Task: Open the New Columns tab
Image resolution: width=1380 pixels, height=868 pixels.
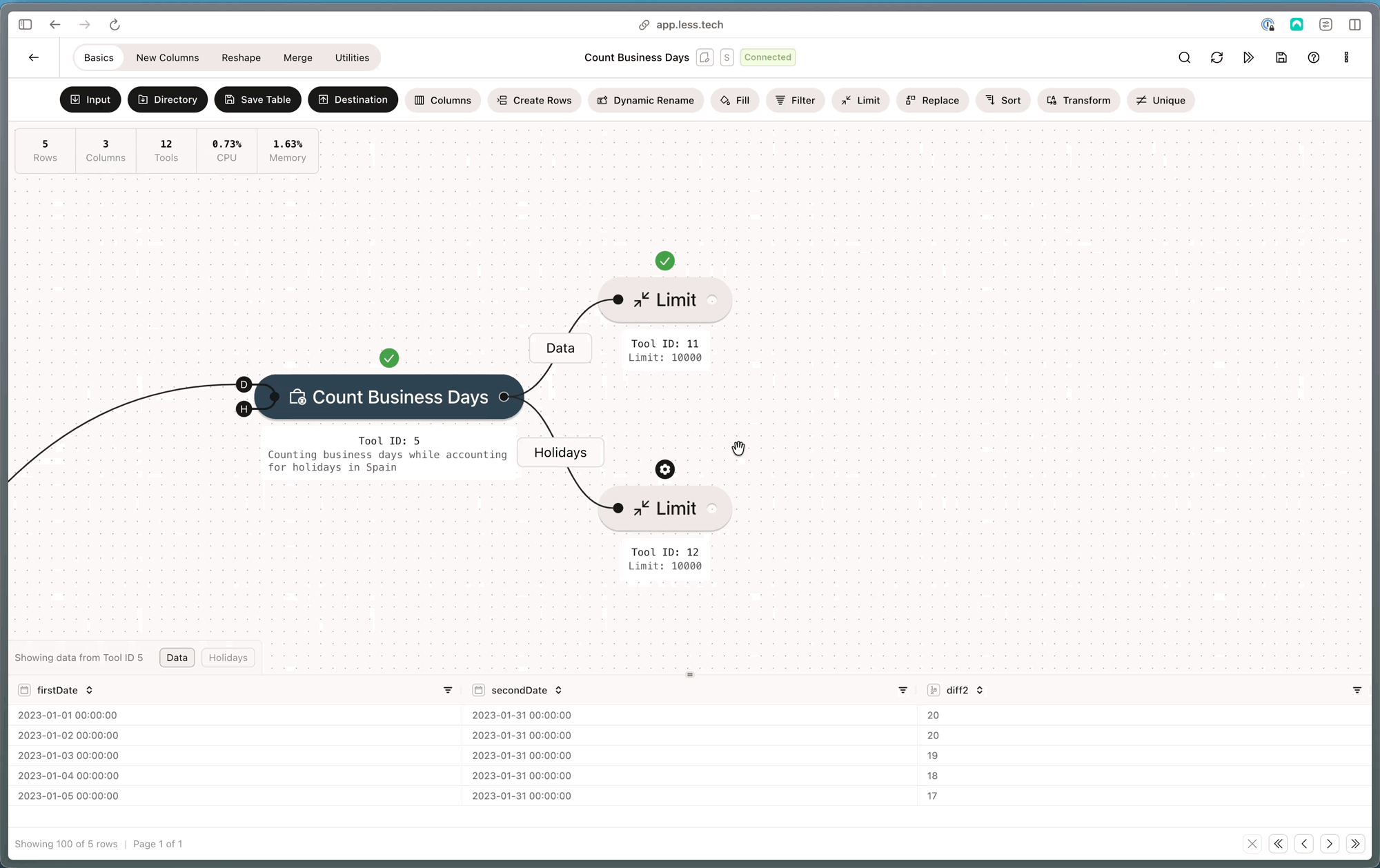Action: pos(167,57)
